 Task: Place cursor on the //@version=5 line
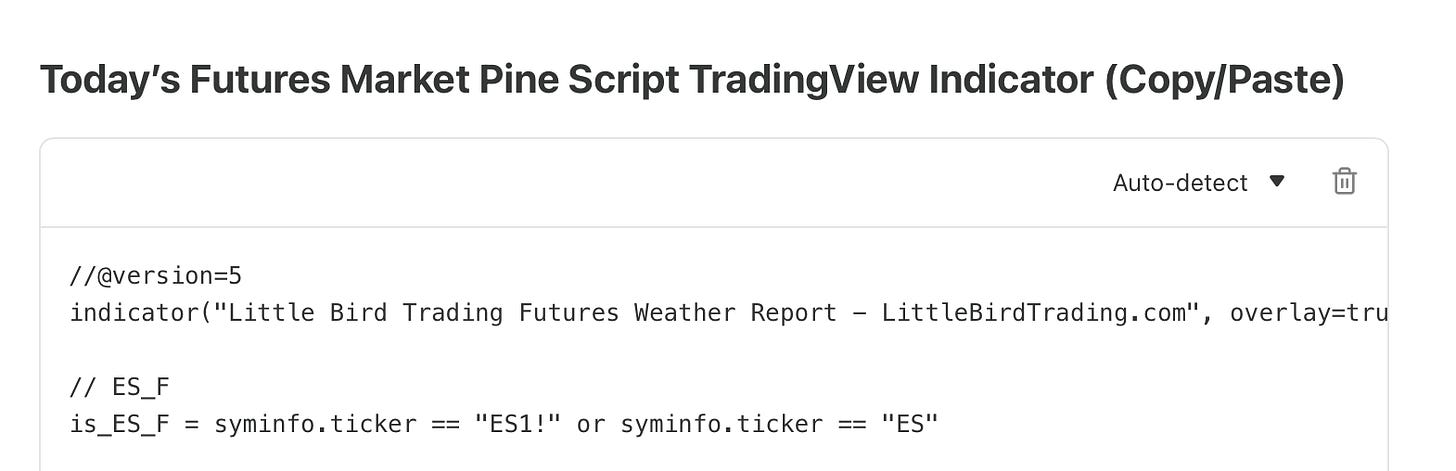pyautogui.click(x=156, y=276)
